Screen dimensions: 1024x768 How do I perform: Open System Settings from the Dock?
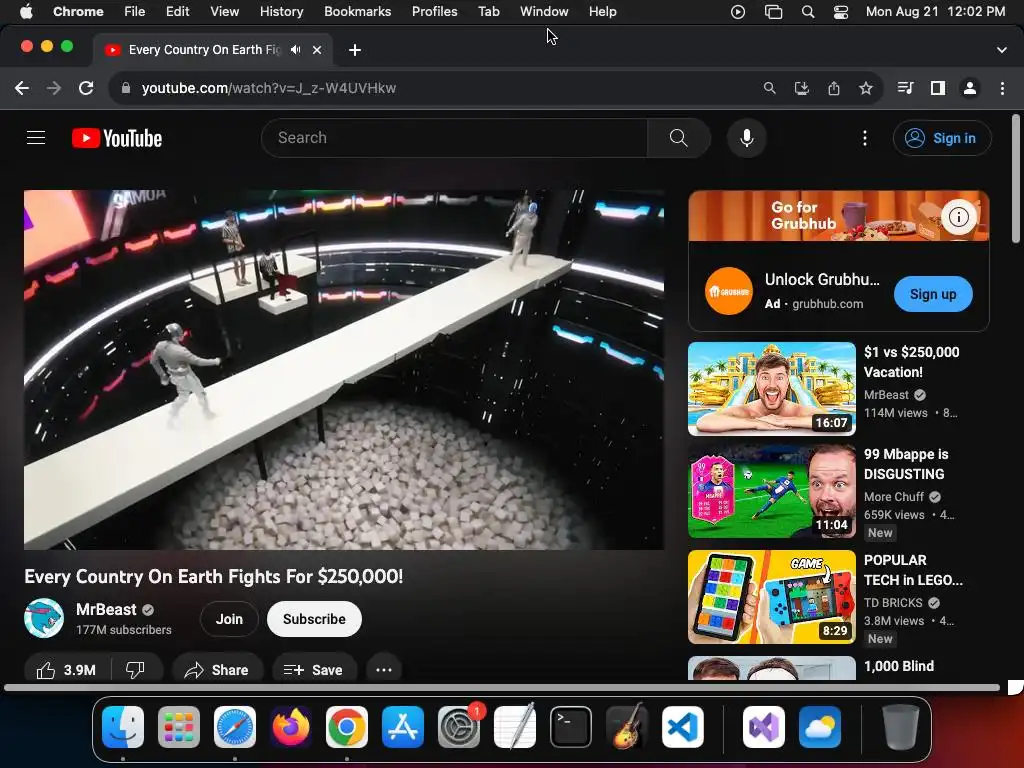click(458, 727)
